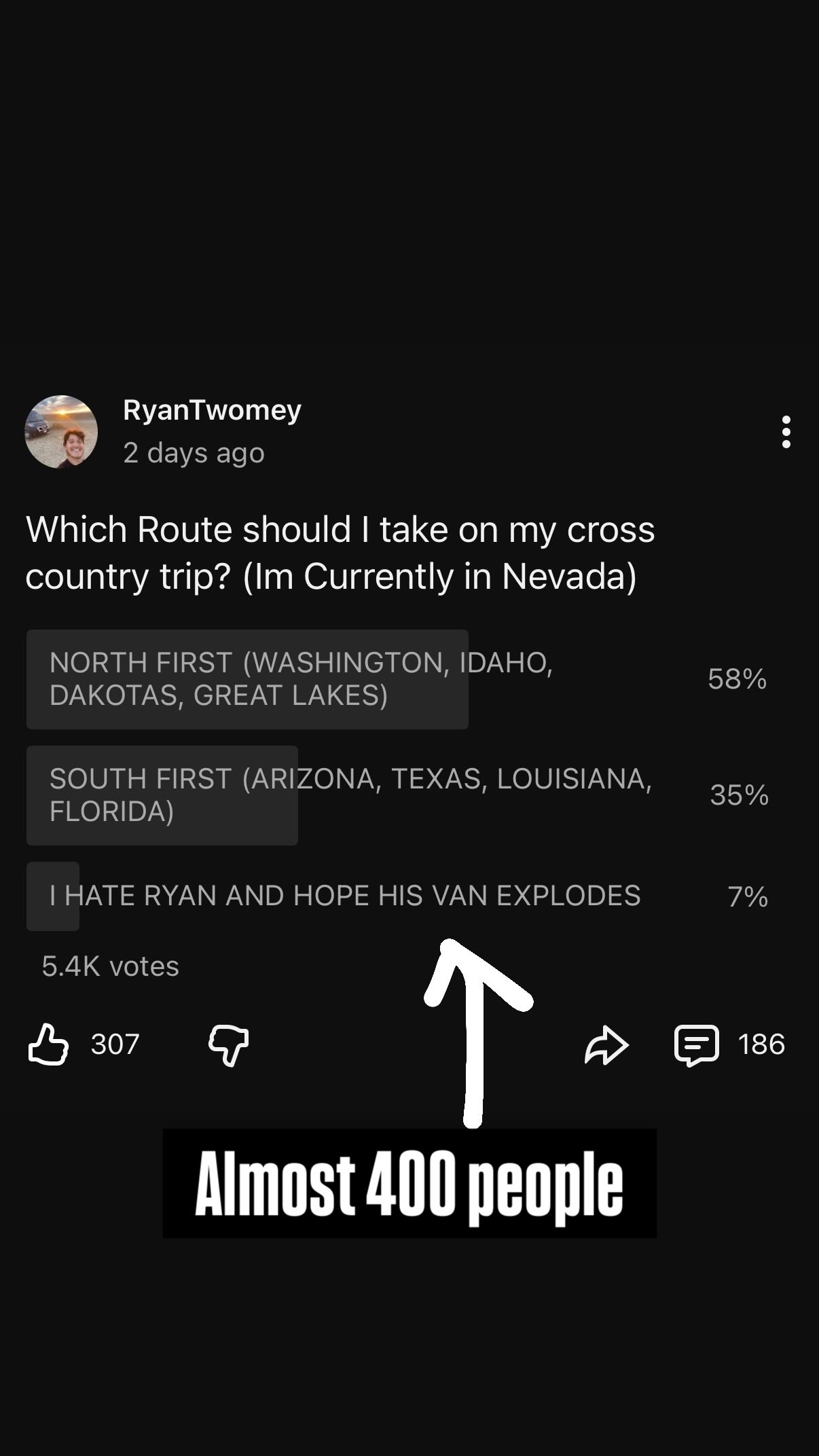819x1456 pixels.
Task: Open the three-dot post options menu
Action: 786,432
